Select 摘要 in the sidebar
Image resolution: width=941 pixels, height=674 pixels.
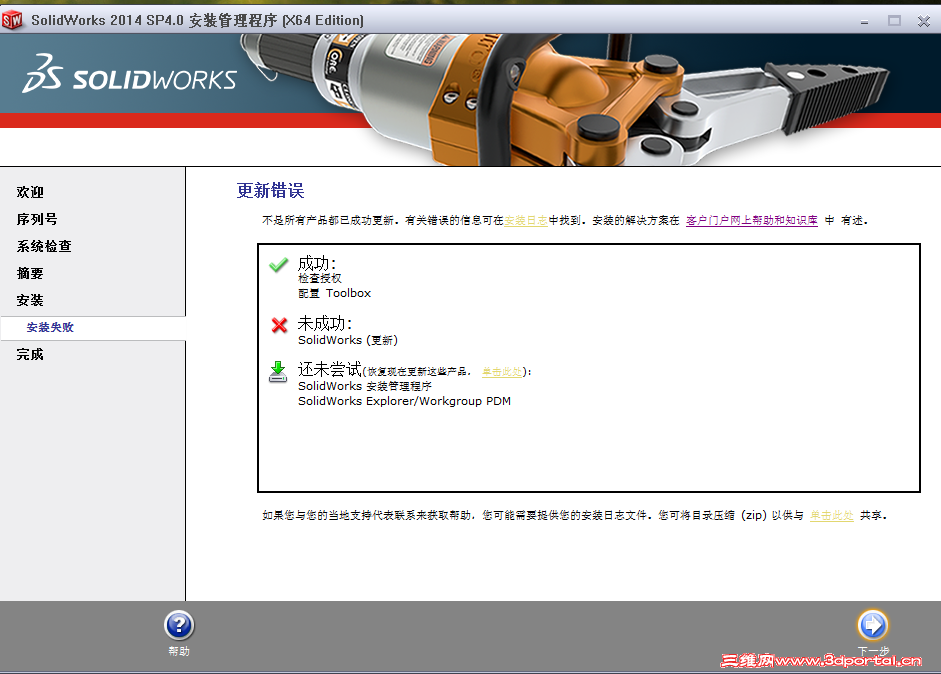(30, 273)
